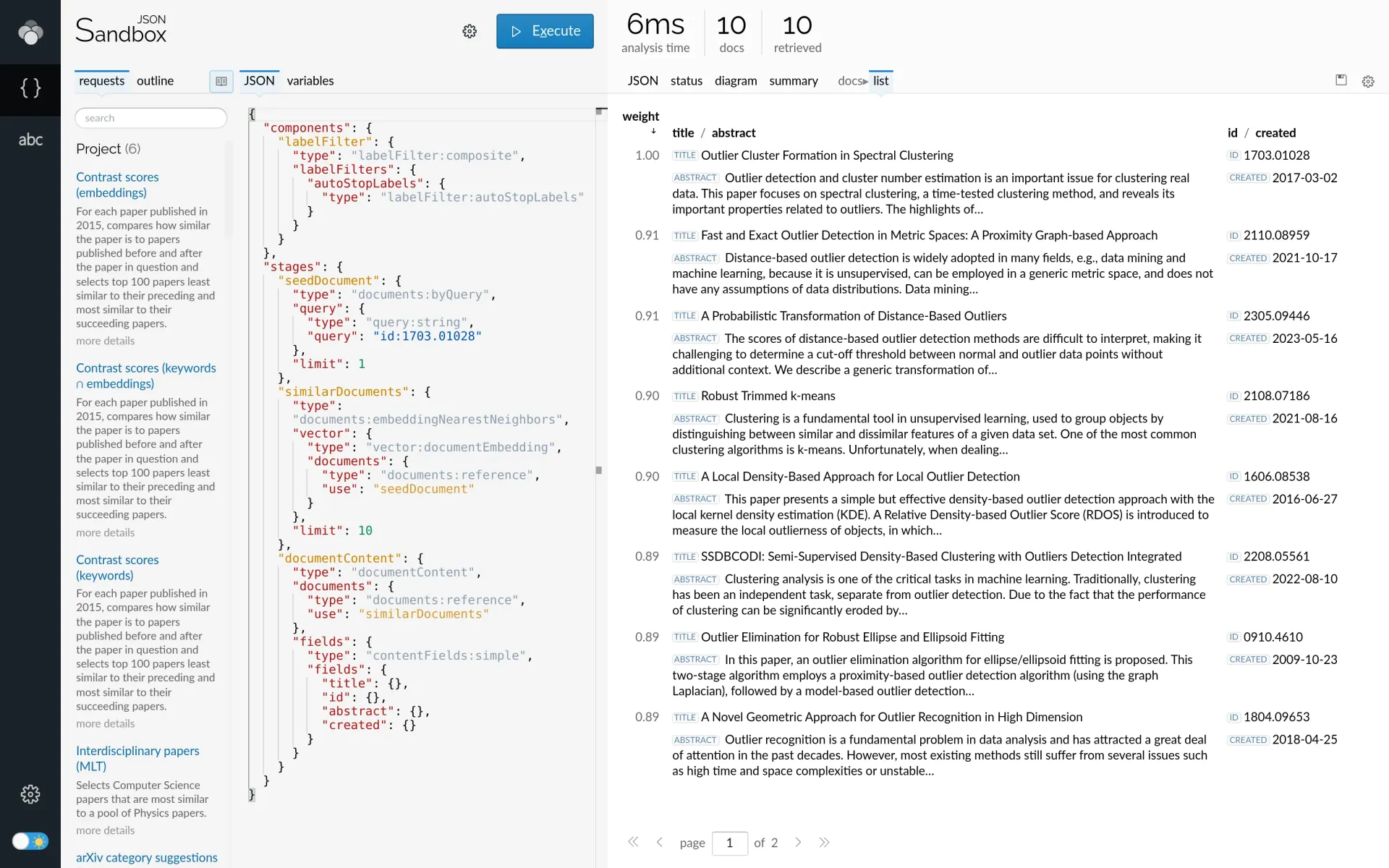Open the status tab
Viewport: 1389px width, 868px height.
[x=686, y=81]
